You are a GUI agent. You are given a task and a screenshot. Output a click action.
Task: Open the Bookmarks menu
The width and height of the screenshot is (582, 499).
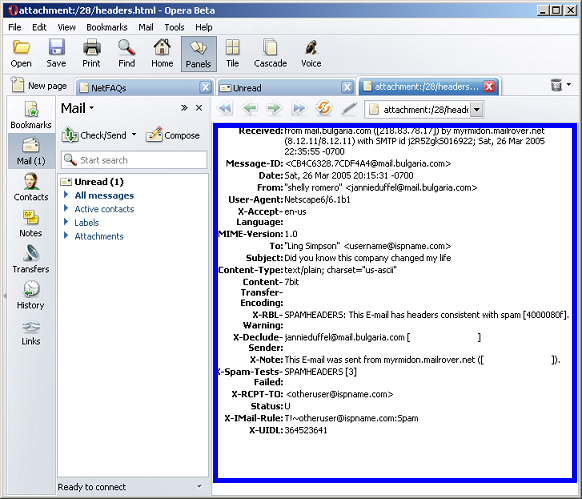point(107,27)
